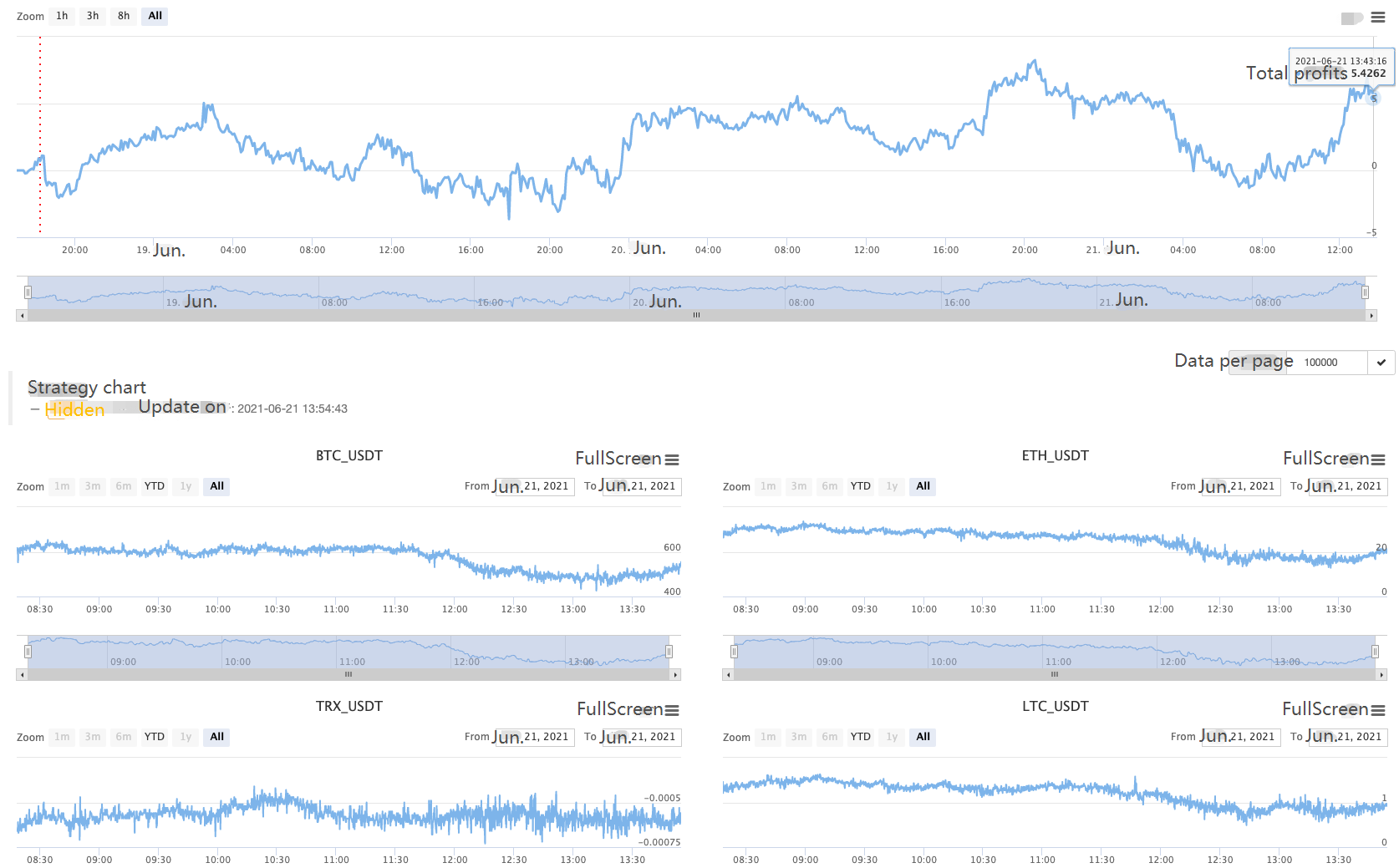Open the ETH_USDT chart context menu icon
This screenshot has height=868, width=1399.
click(x=1378, y=459)
